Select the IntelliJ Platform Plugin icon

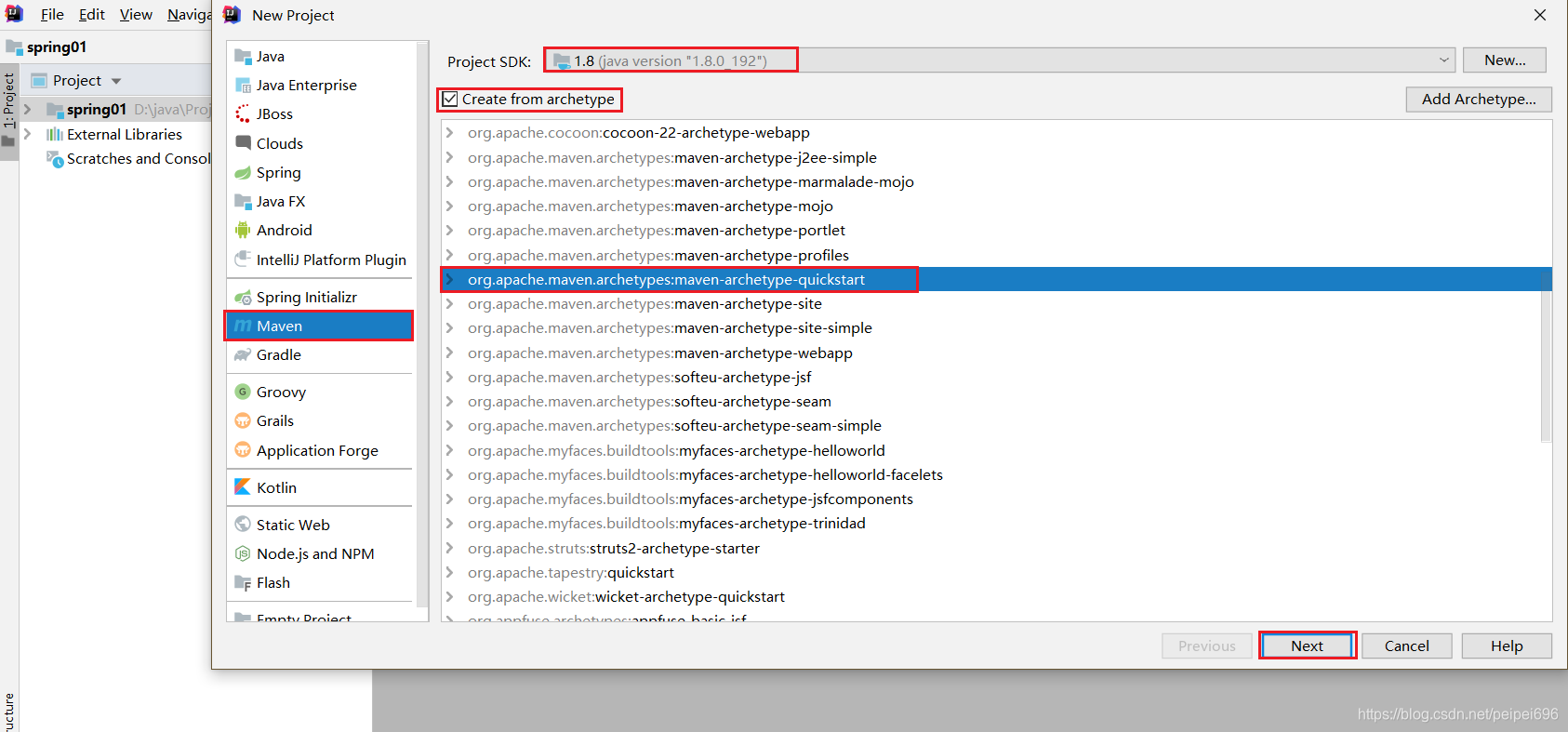pyautogui.click(x=243, y=260)
